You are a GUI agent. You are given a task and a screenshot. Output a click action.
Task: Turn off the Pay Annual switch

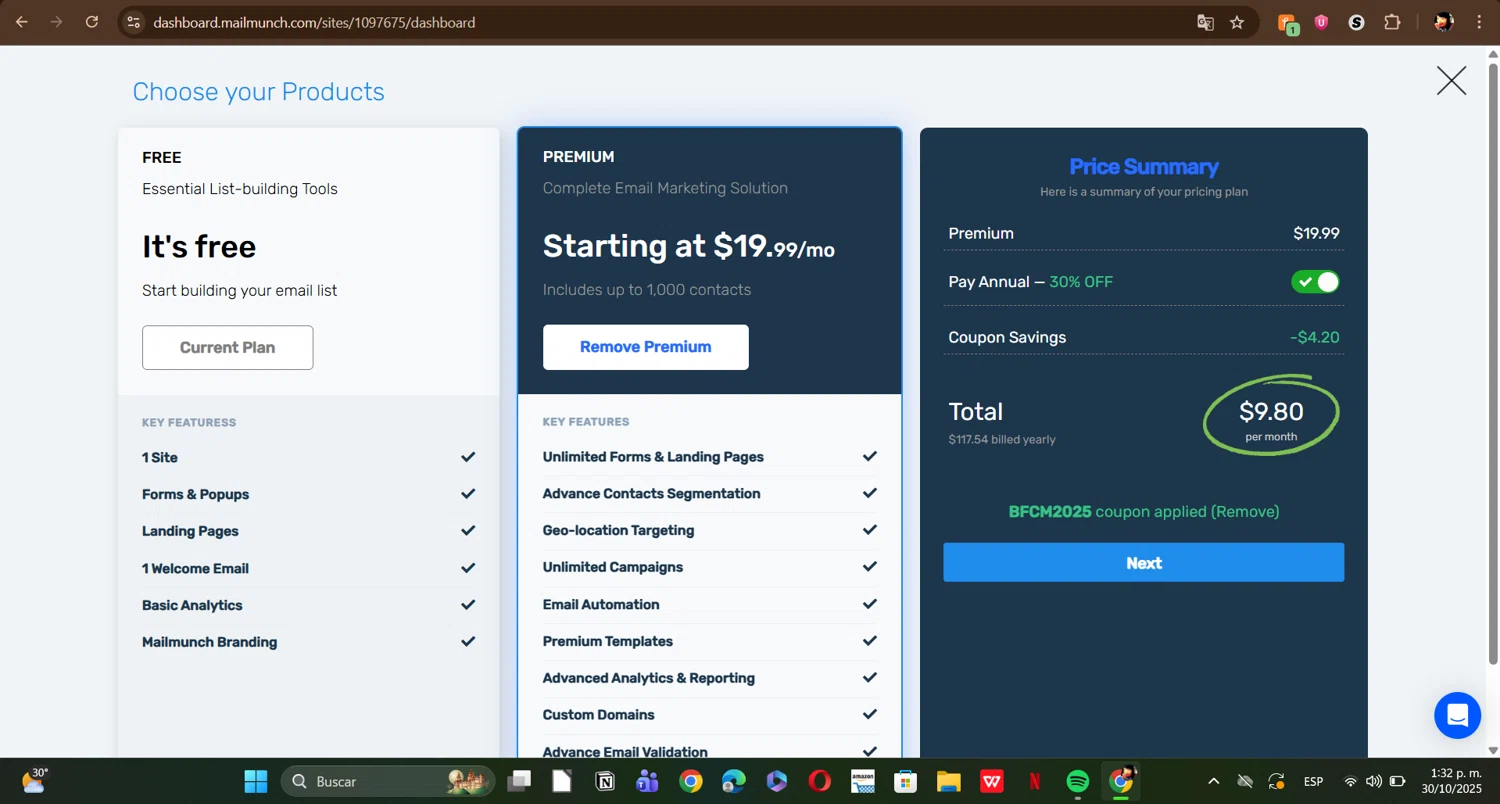[1315, 282]
